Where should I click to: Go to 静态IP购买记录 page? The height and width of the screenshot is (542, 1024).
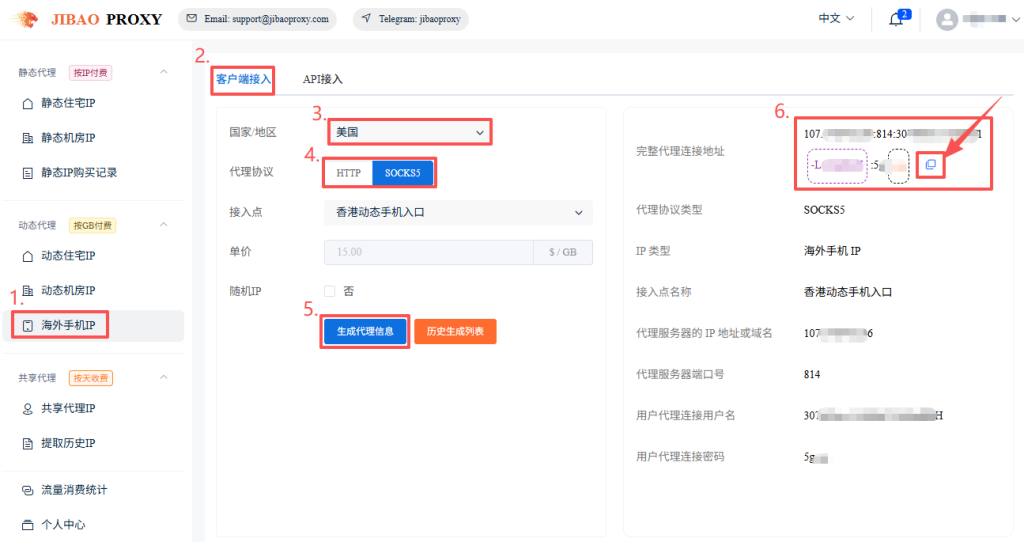coord(78,172)
